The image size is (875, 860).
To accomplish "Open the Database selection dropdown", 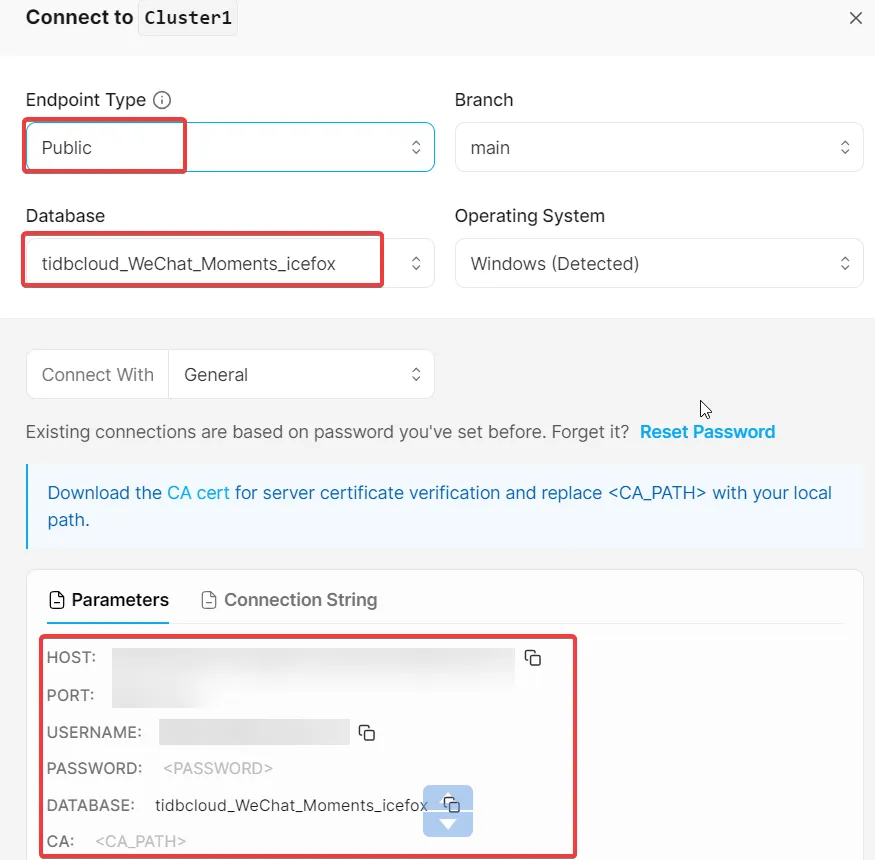I will pos(230,264).
